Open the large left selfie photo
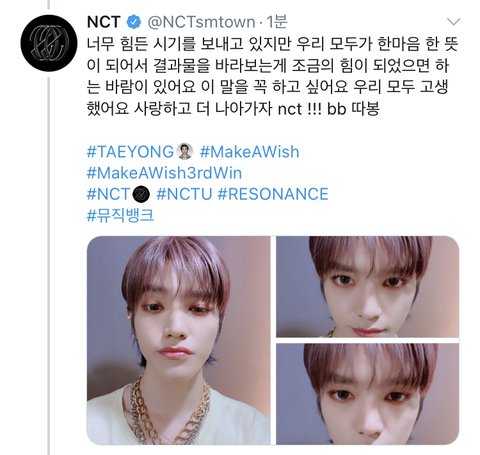Screen dimensions: 480x455 pyautogui.click(x=179, y=340)
